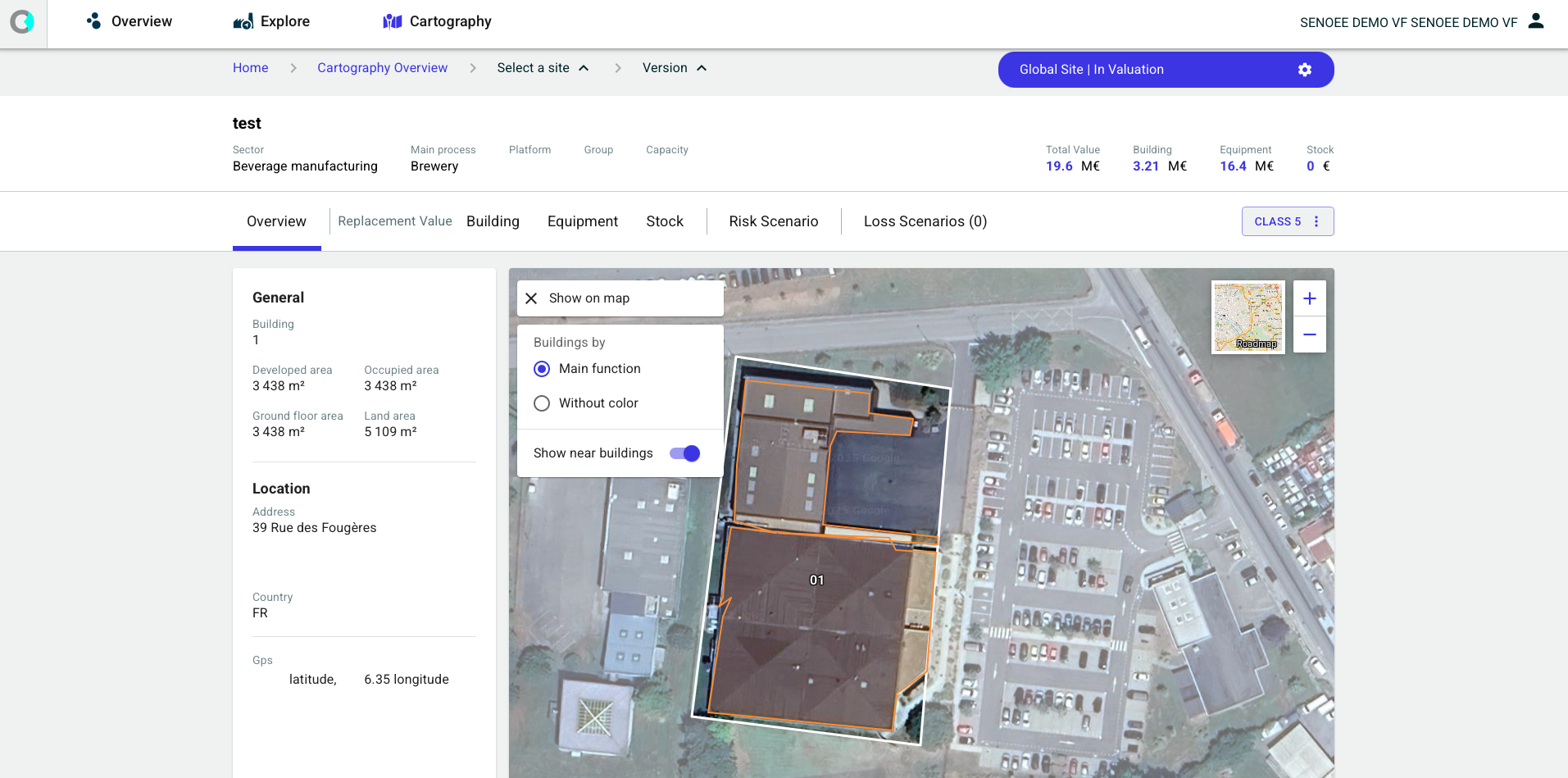Open the user profile icon
The height and width of the screenshot is (778, 1568).
coord(1536,21)
